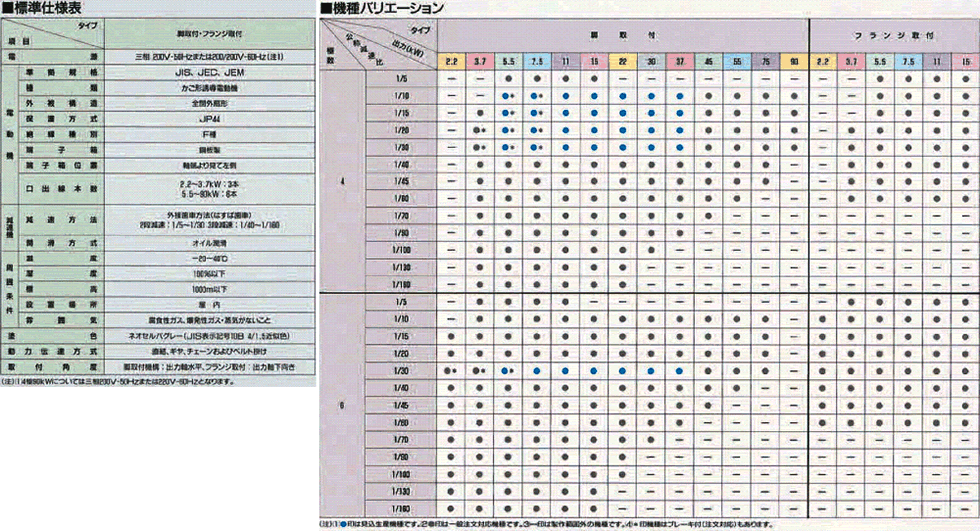This screenshot has height=531, width=980.
Task: Click the 機種バリエーション section heading
Action: (387, 8)
